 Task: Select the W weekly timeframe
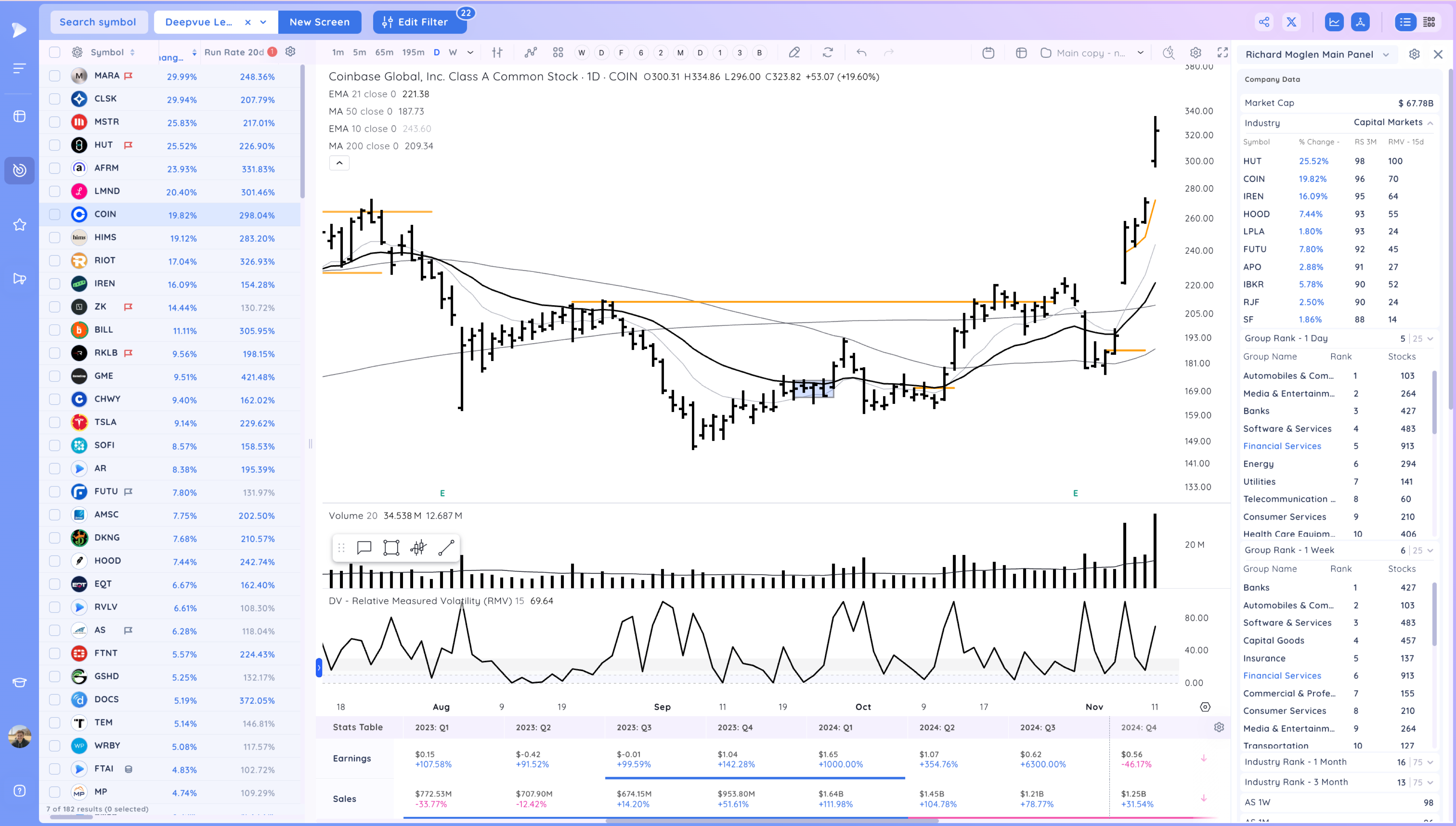point(453,52)
